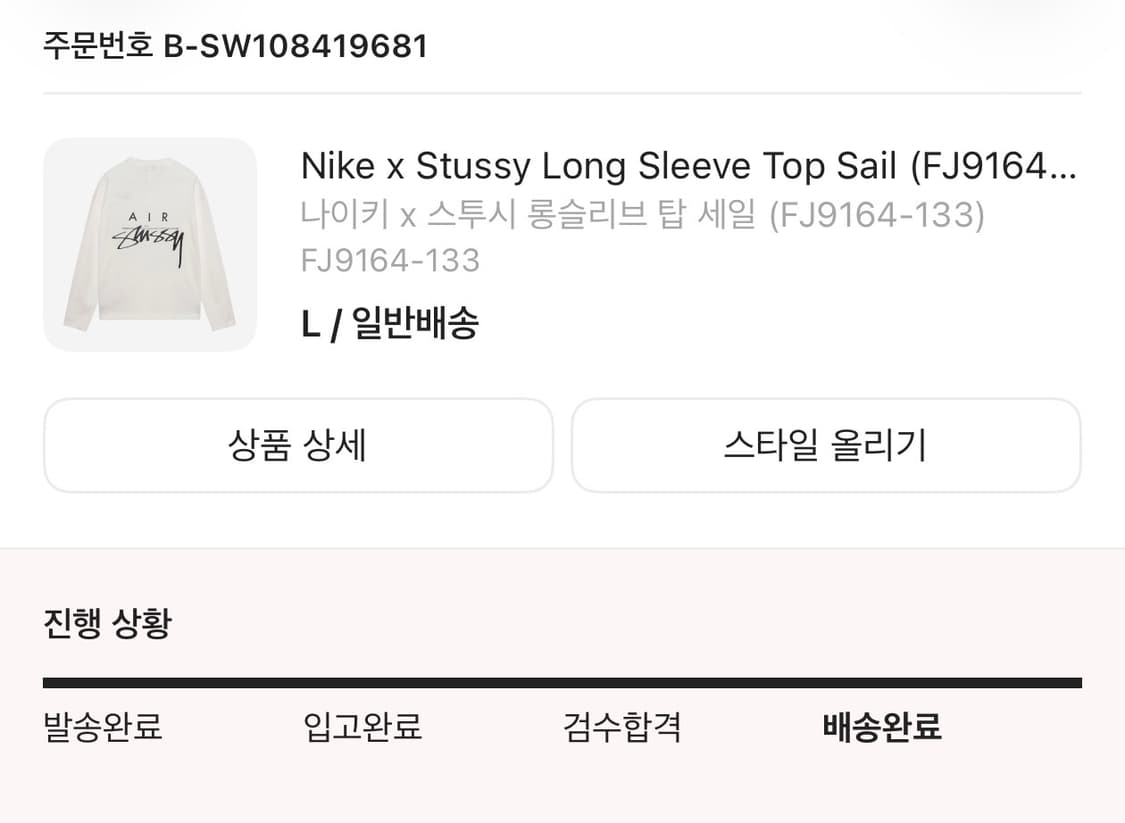Select the 검수합격 progress step
Image resolution: width=1125 pixels, height=823 pixels.
(622, 727)
